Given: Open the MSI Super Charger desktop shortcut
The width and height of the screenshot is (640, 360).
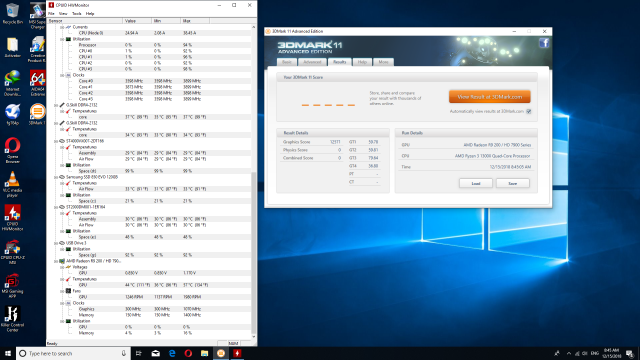Looking at the screenshot, I should pos(37,16).
